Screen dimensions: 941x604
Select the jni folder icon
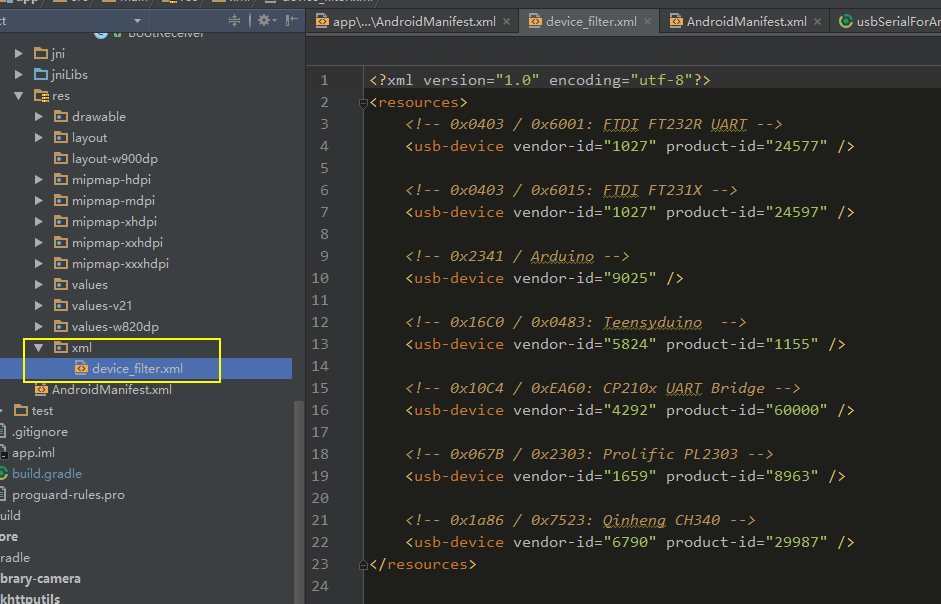pyautogui.click(x=41, y=53)
